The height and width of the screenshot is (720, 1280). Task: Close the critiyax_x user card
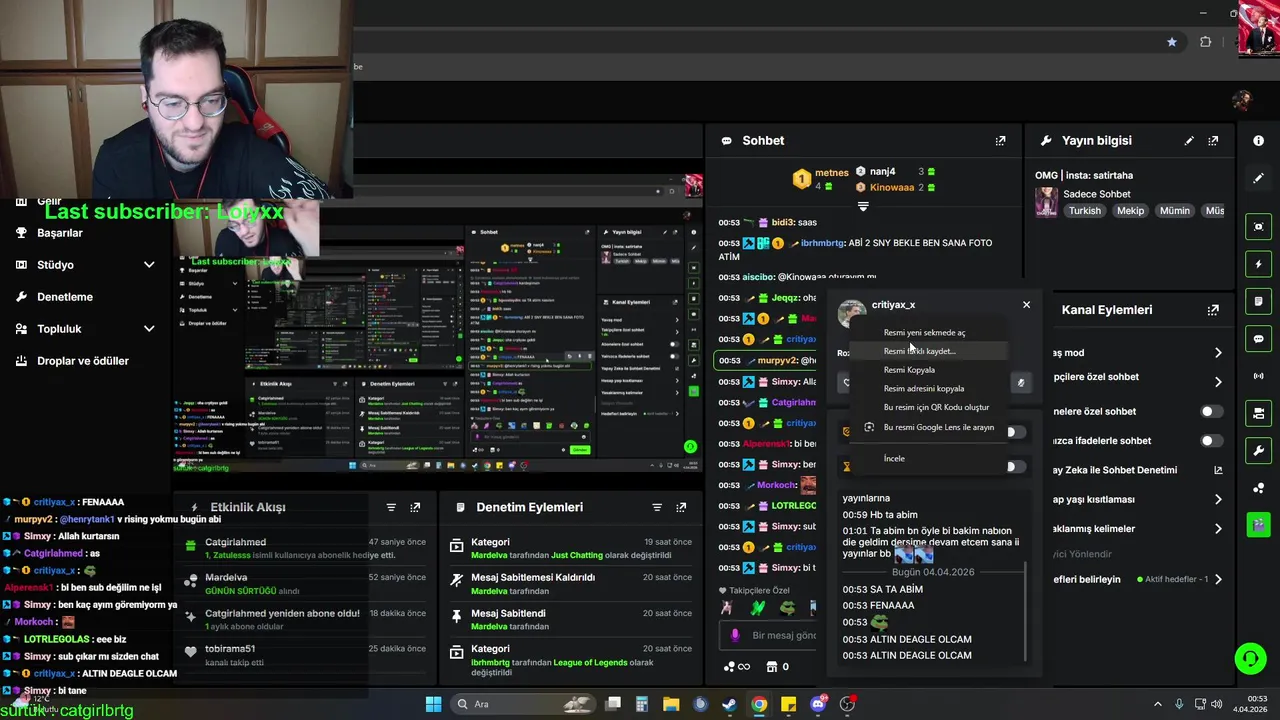coord(1026,305)
